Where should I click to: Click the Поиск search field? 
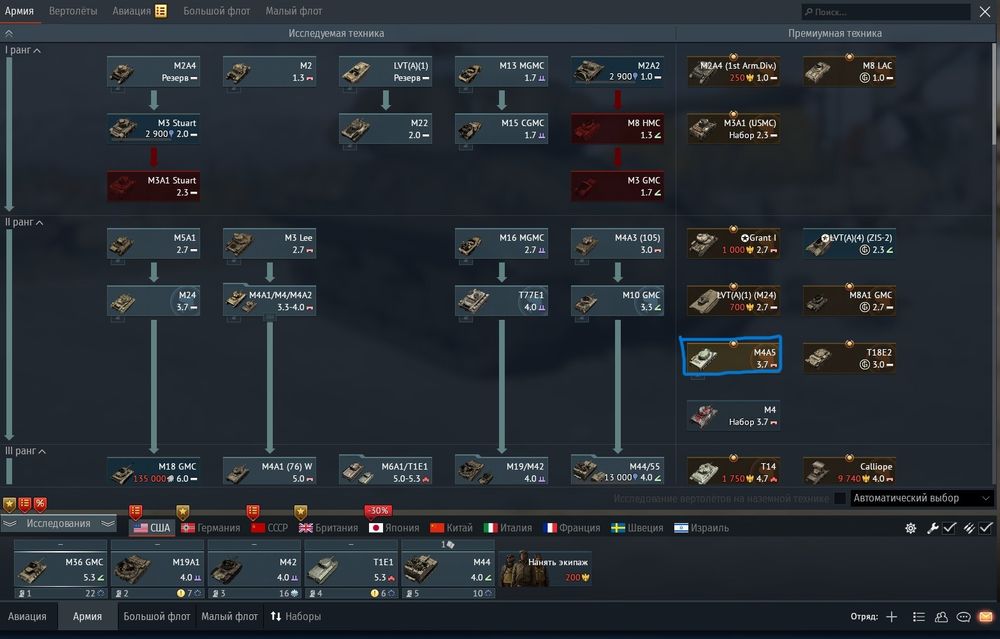885,11
